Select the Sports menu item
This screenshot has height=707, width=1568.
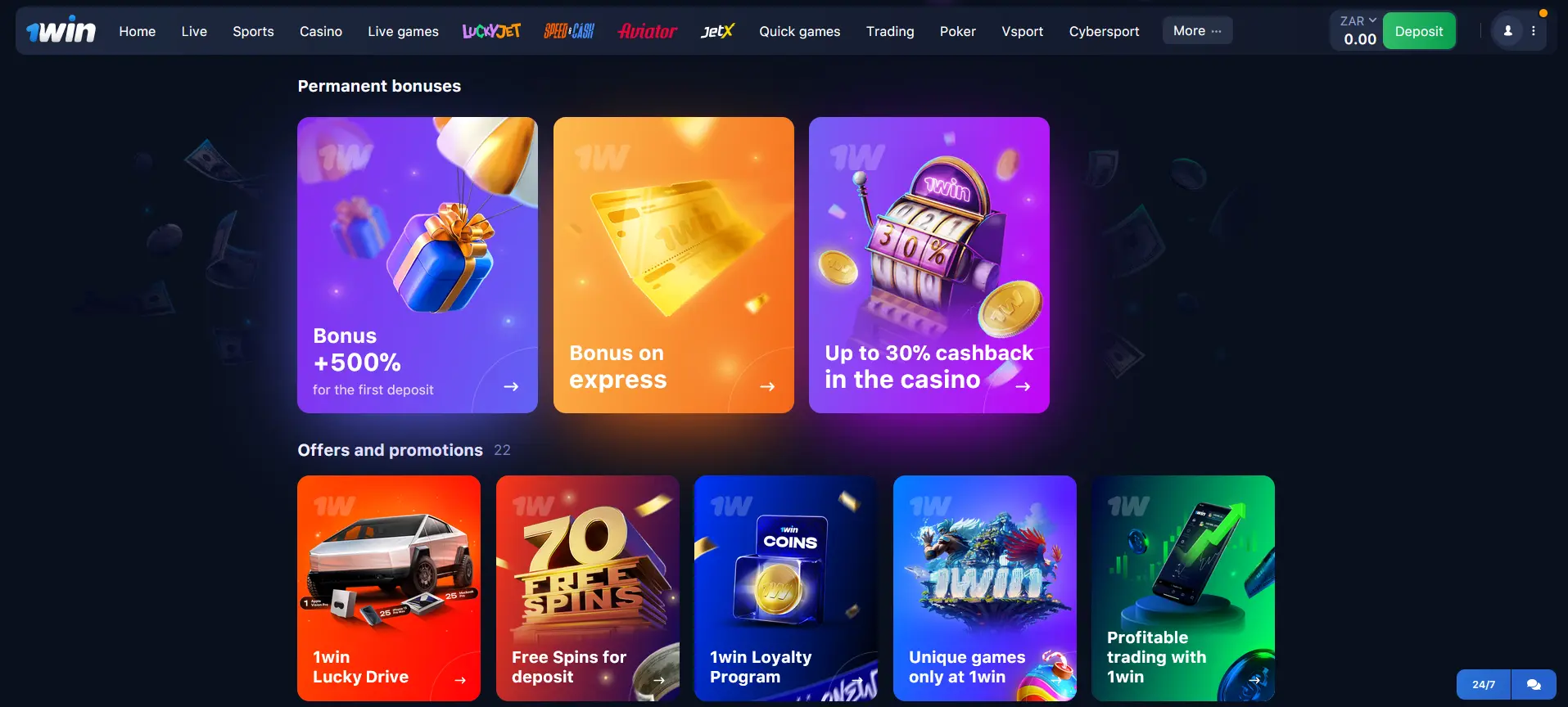[253, 31]
